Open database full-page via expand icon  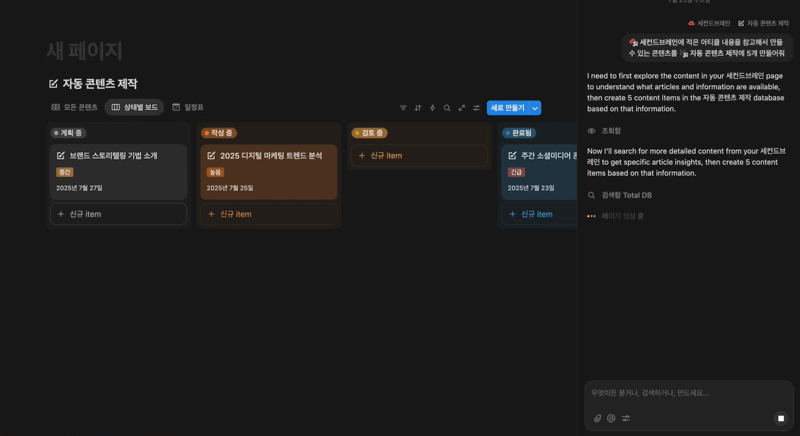point(462,108)
